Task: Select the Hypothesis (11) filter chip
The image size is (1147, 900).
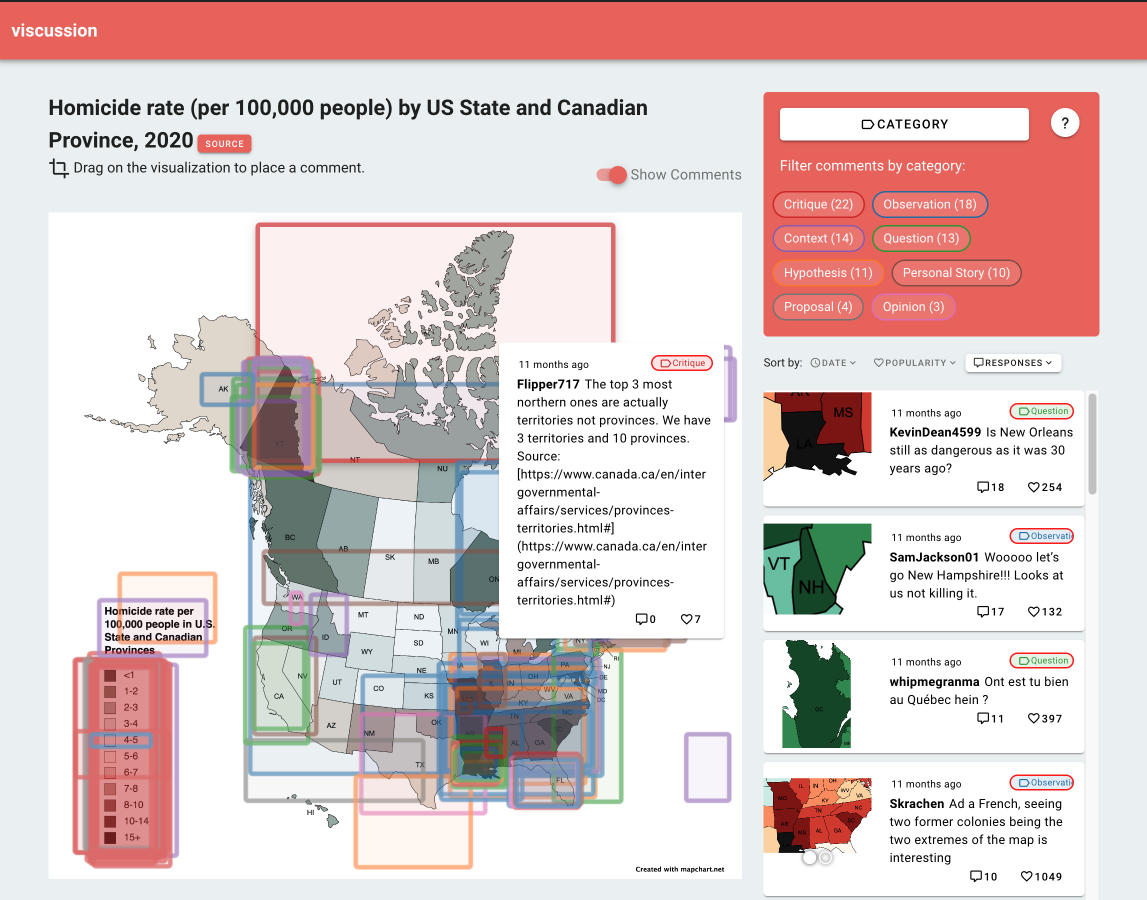Action: pyautogui.click(x=827, y=273)
